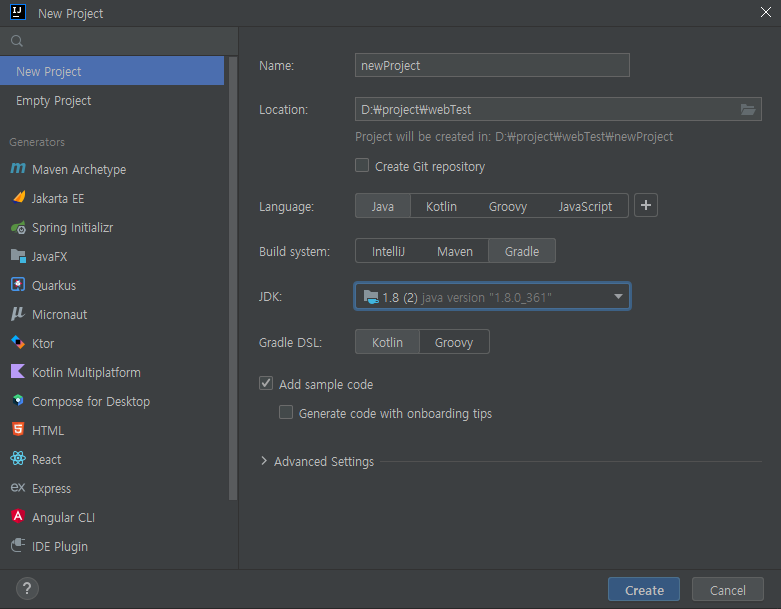
Task: Click the React atom icon
Action: [18, 459]
